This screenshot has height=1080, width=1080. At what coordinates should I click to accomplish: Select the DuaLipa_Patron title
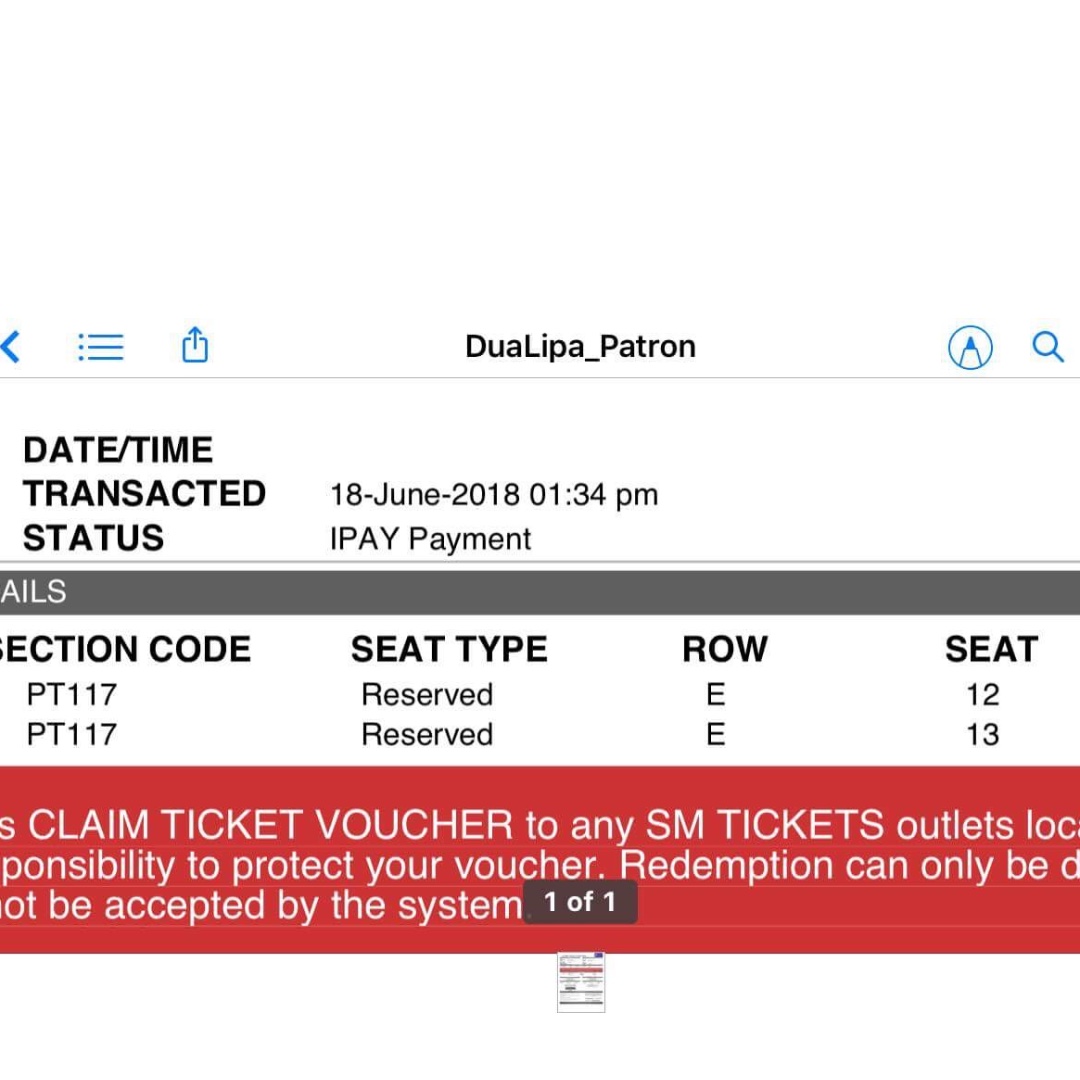click(x=580, y=346)
